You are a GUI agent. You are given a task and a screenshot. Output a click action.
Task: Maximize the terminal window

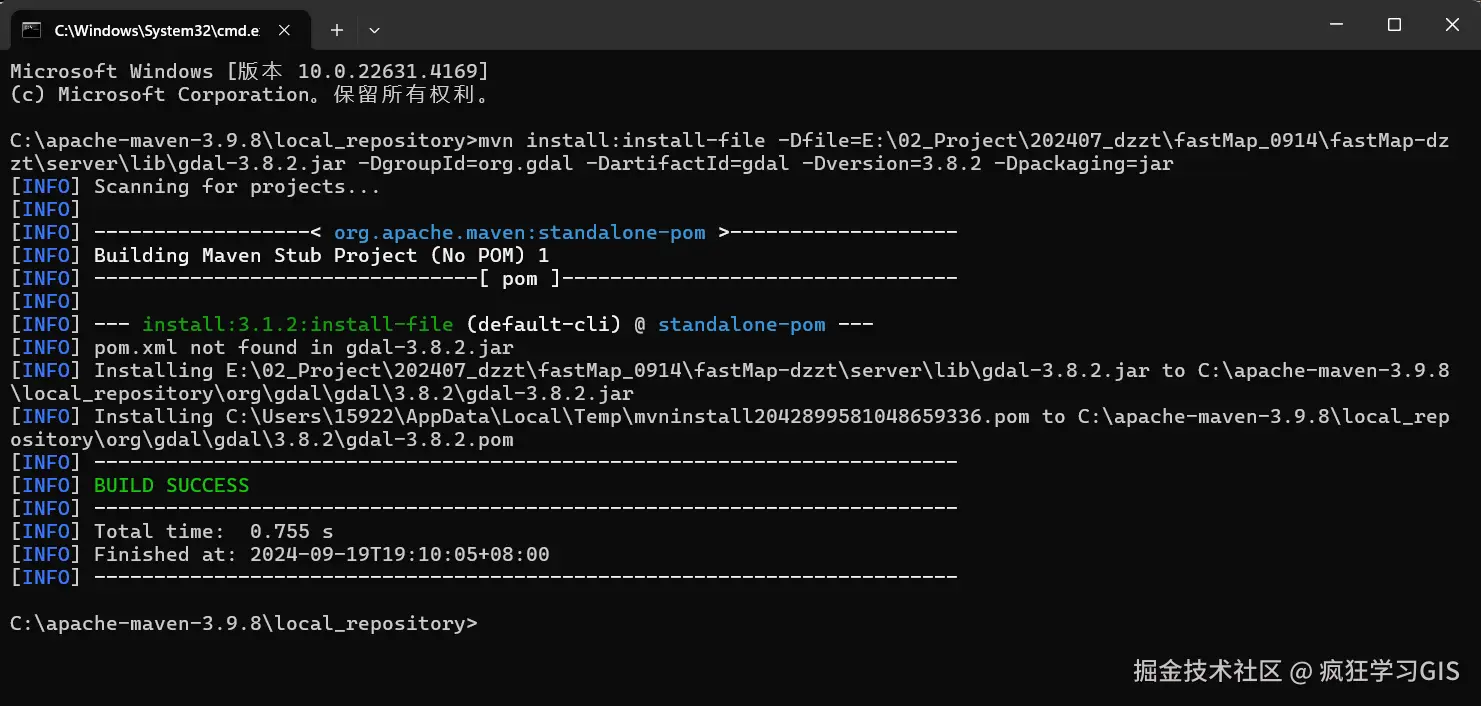point(1394,25)
